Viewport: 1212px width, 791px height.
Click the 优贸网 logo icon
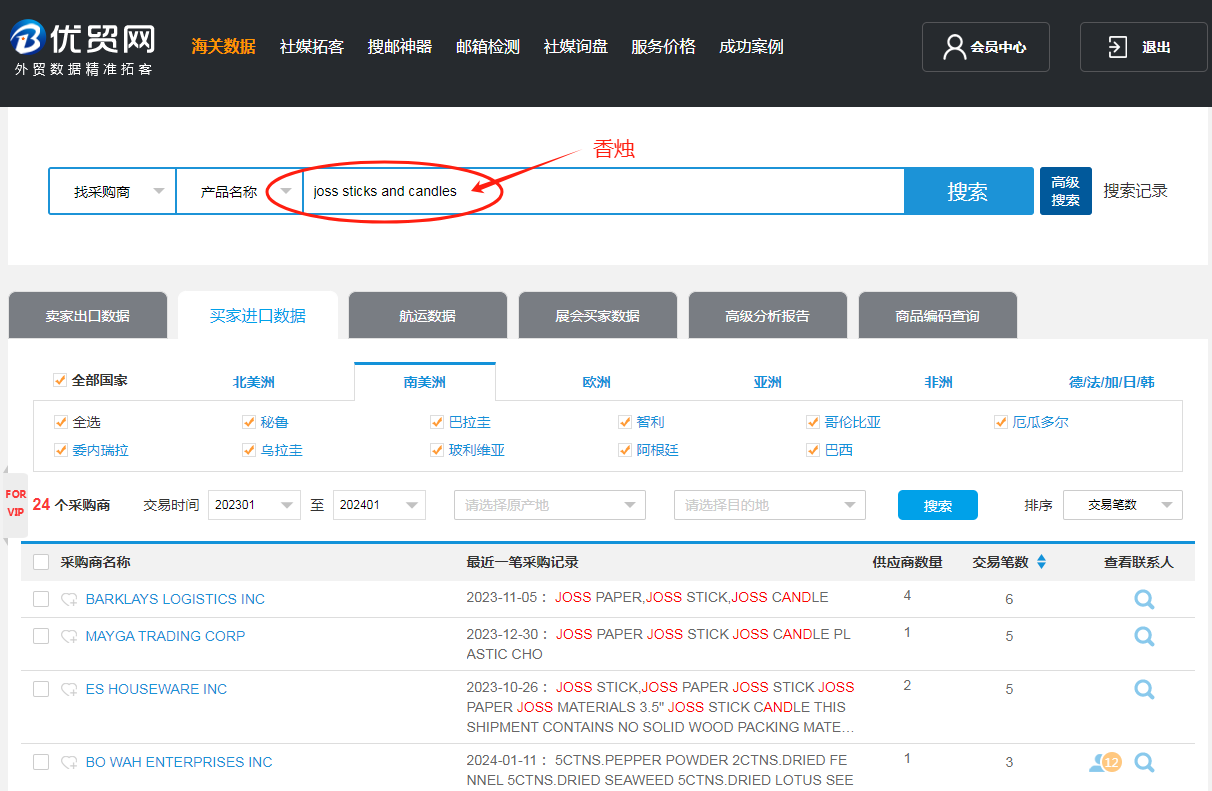[x=30, y=39]
